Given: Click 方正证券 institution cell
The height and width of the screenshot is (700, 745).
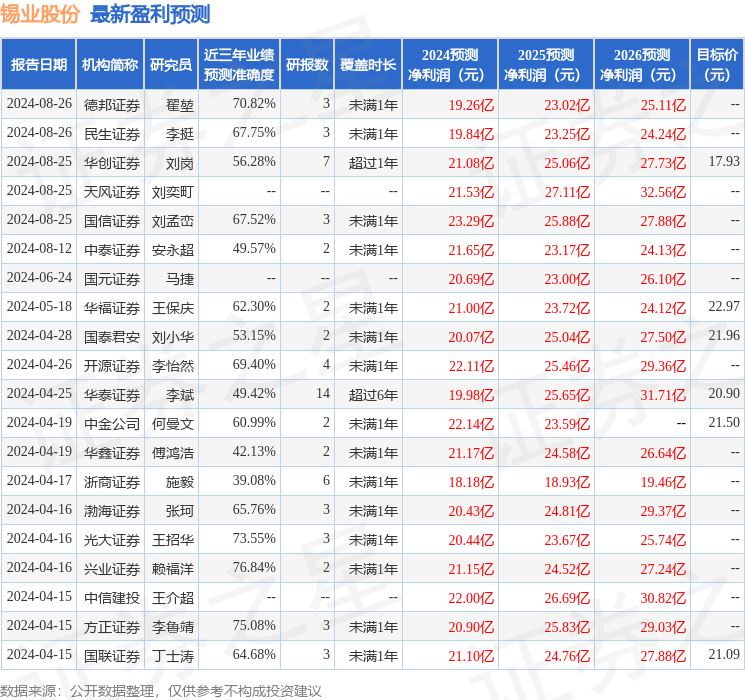Looking at the screenshot, I should [x=112, y=626].
